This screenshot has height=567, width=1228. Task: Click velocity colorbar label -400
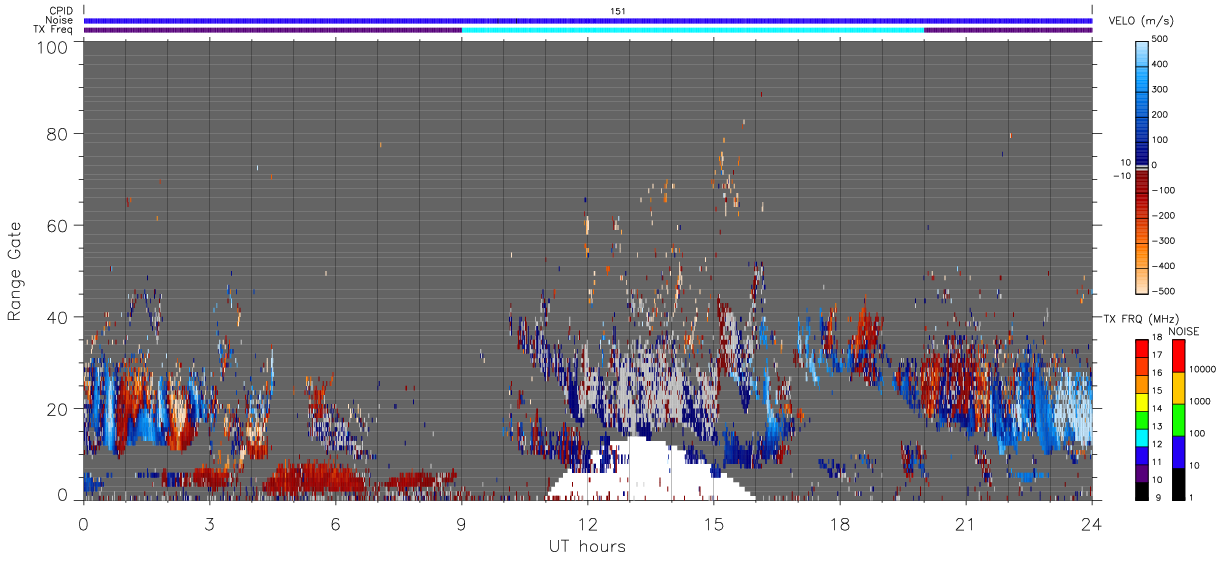(x=1163, y=266)
